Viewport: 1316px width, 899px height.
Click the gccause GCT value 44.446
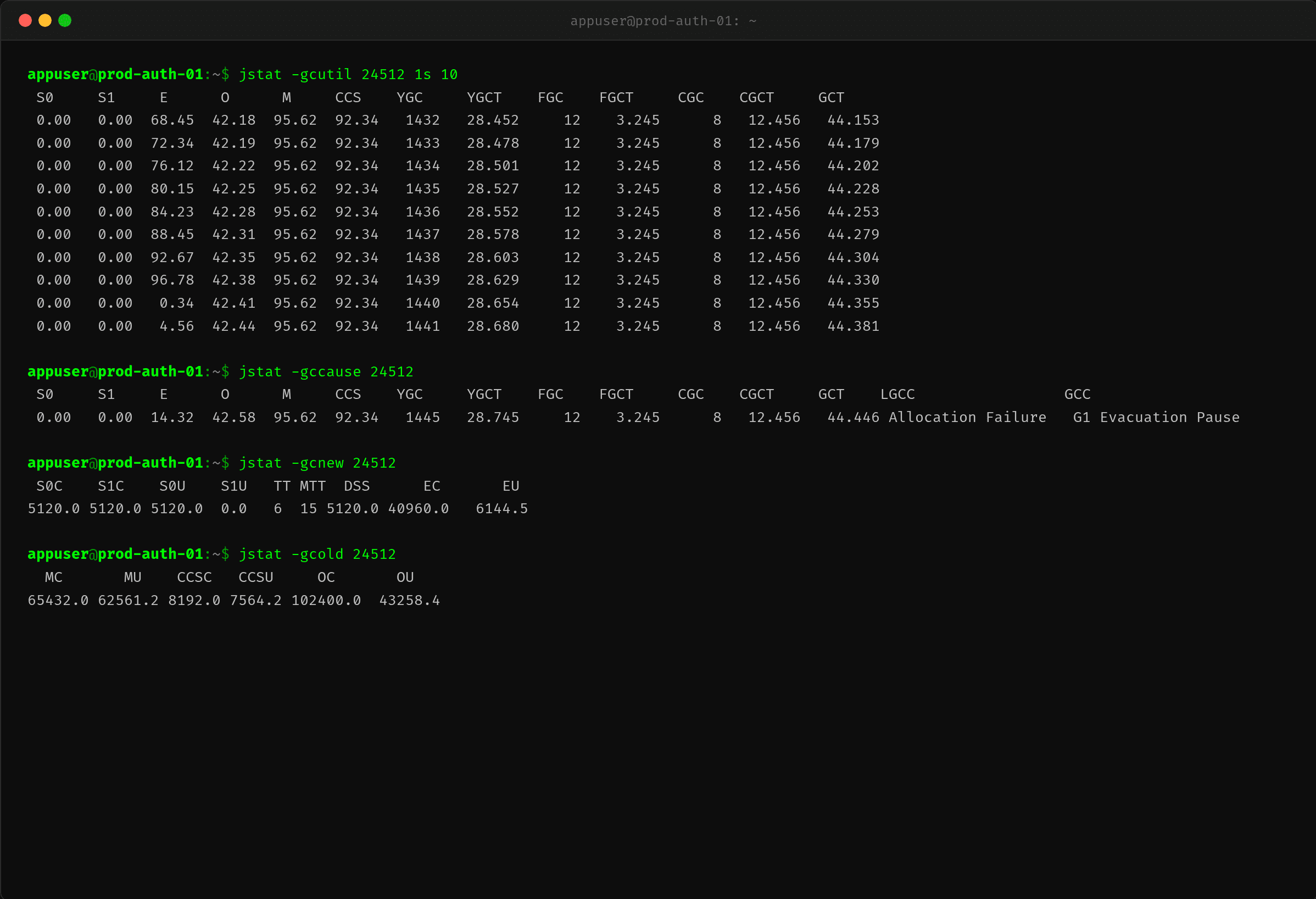point(854,418)
